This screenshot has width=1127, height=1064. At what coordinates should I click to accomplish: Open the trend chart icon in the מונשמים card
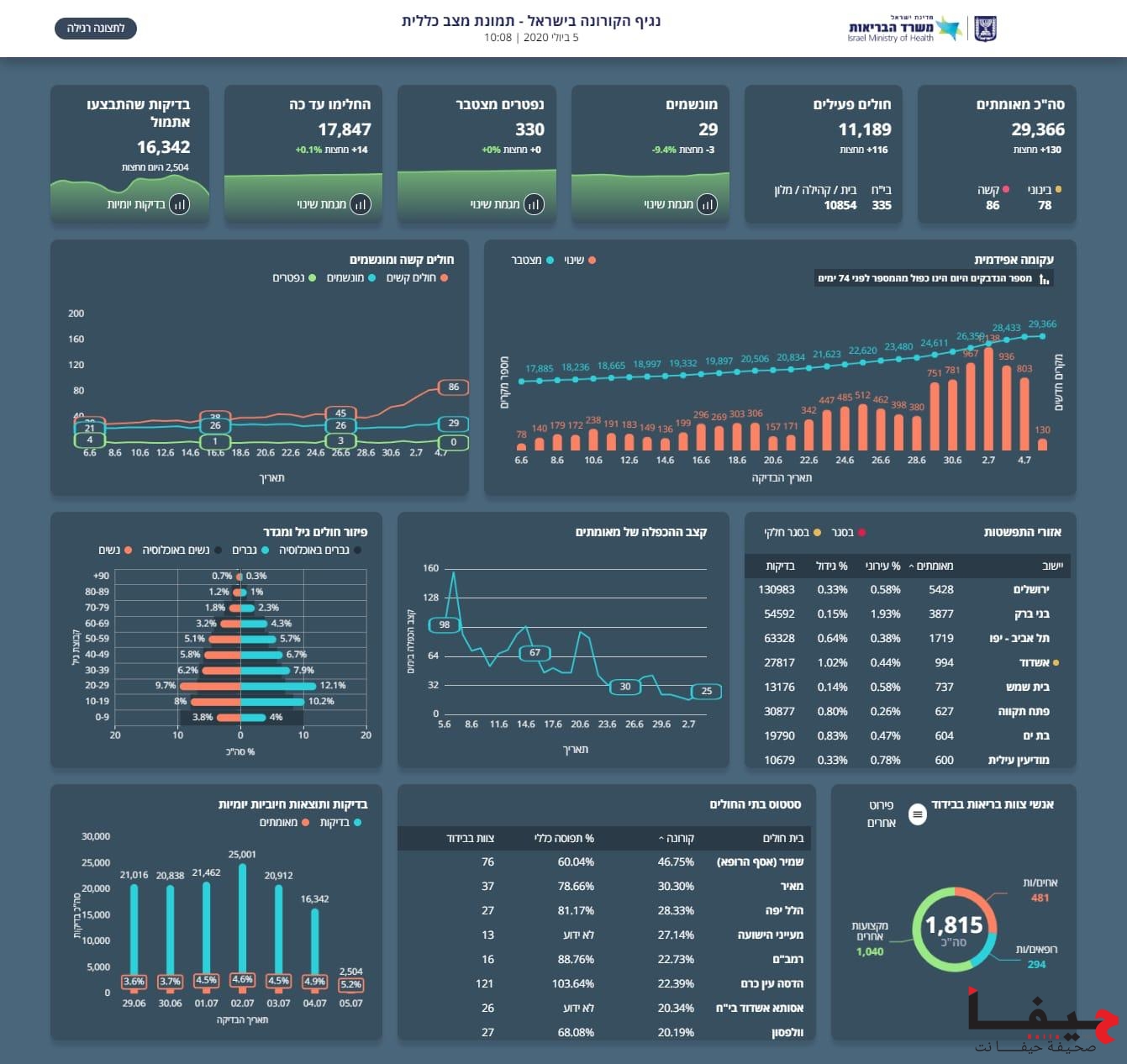(707, 204)
